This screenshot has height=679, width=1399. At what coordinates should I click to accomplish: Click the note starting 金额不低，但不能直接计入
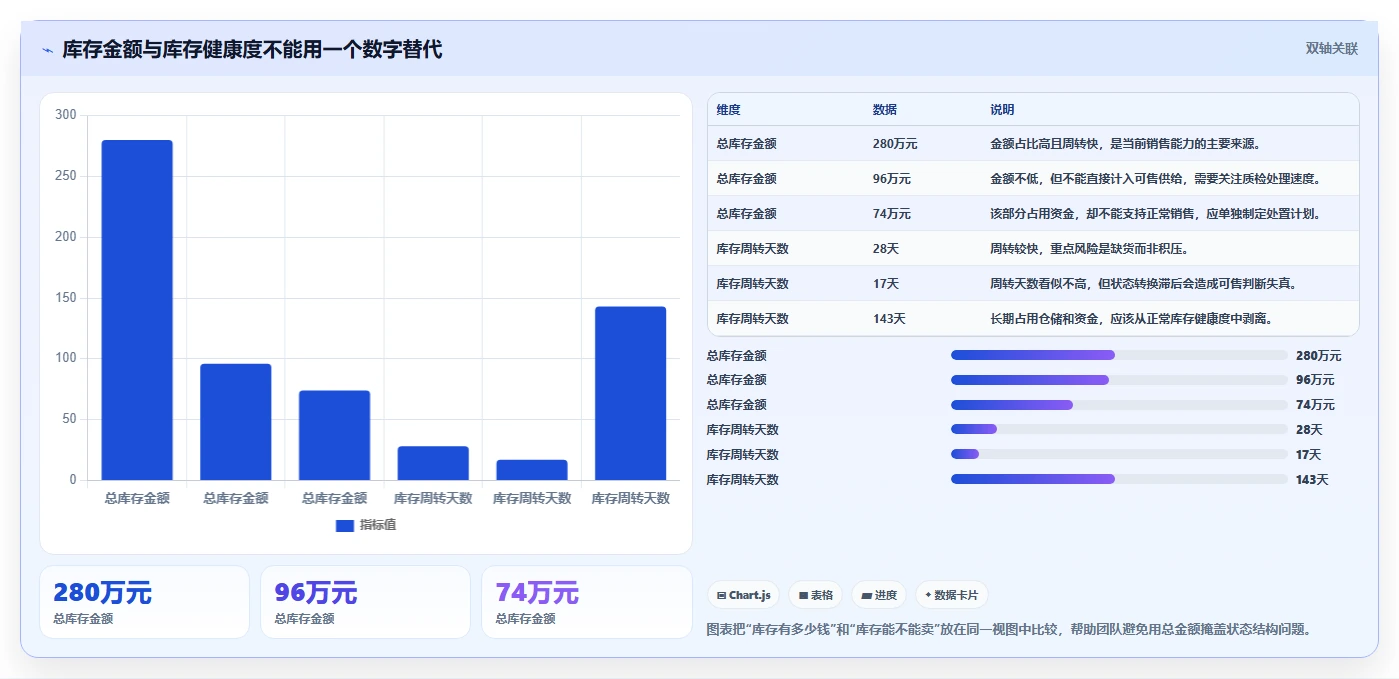1159,179
